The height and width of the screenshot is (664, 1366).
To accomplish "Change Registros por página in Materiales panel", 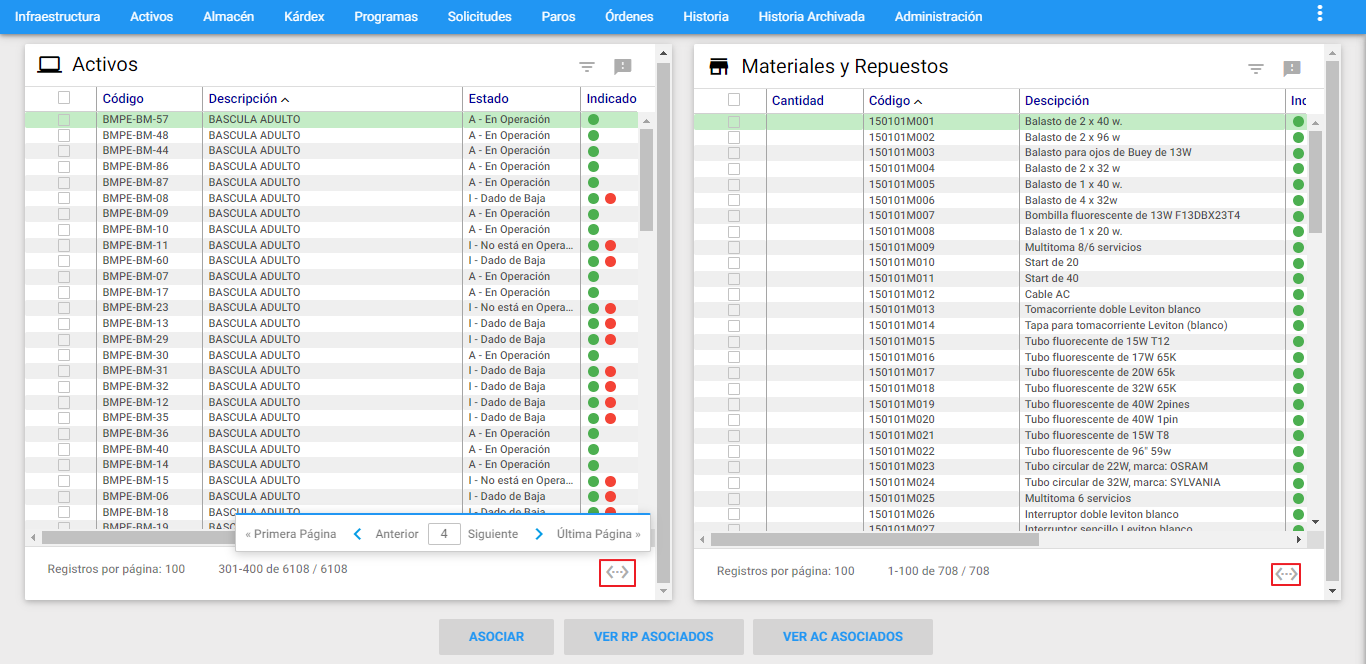I will pyautogui.click(x=785, y=571).
